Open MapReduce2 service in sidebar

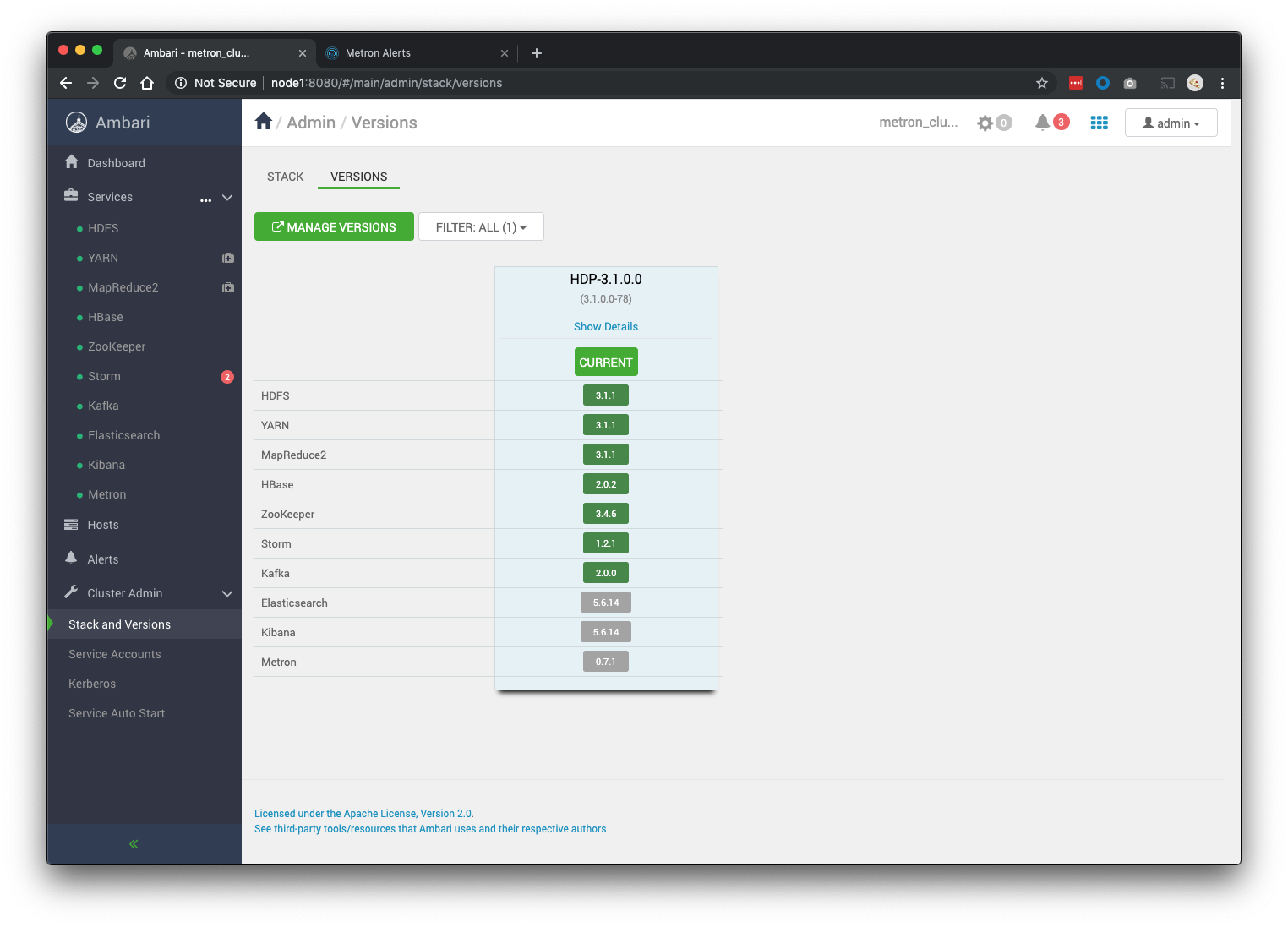tap(123, 287)
